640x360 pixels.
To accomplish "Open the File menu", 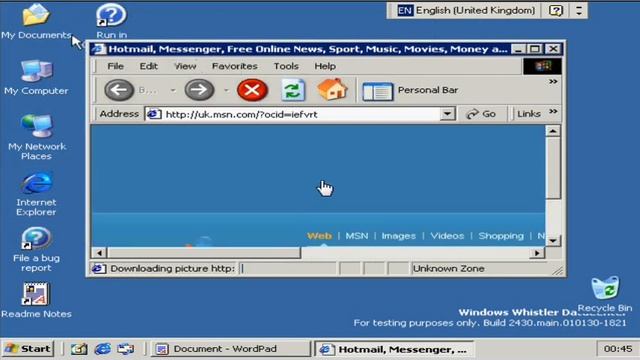I will coord(116,66).
